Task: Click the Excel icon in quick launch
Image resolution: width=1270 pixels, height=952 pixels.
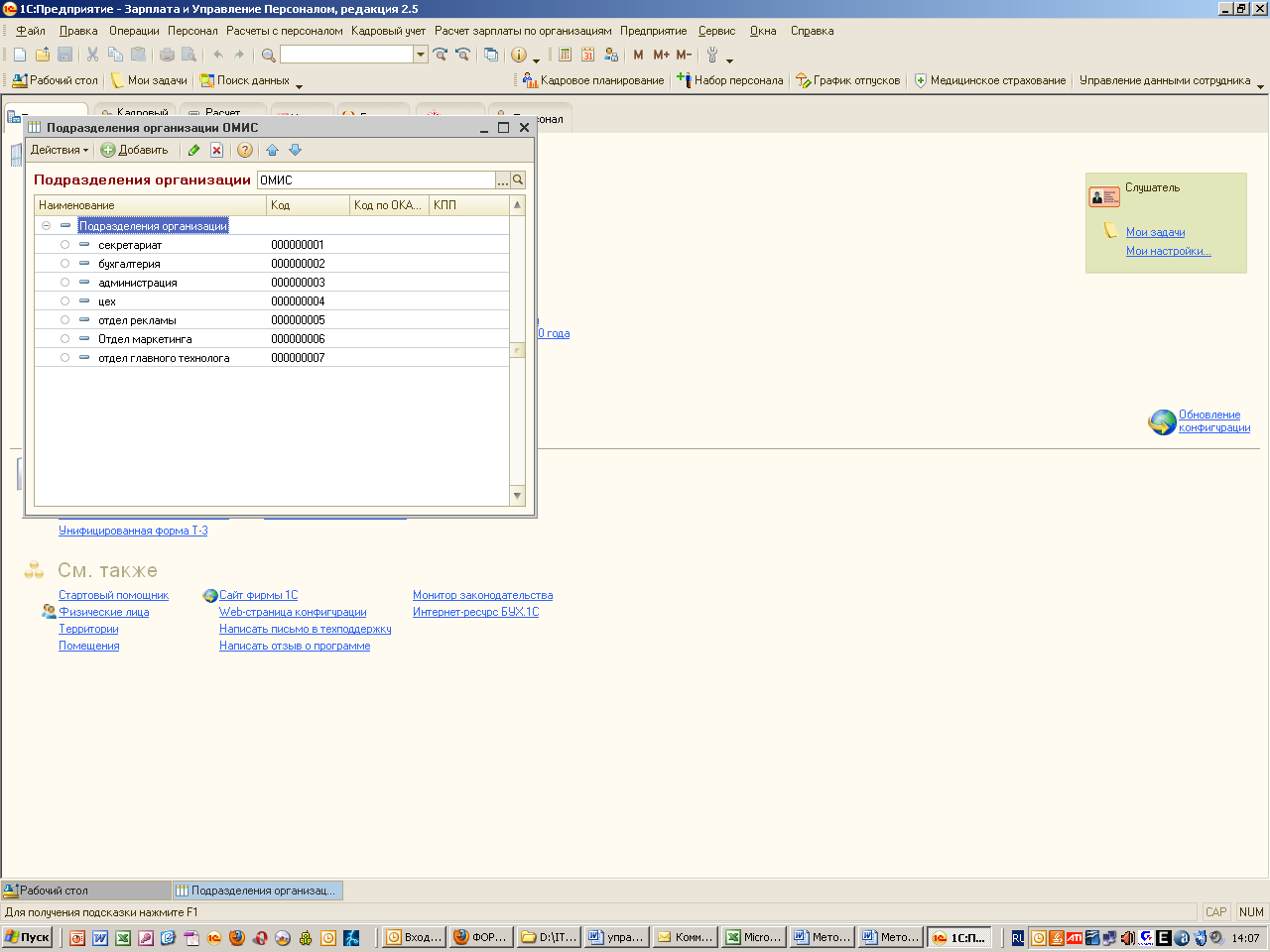Action: [123, 937]
